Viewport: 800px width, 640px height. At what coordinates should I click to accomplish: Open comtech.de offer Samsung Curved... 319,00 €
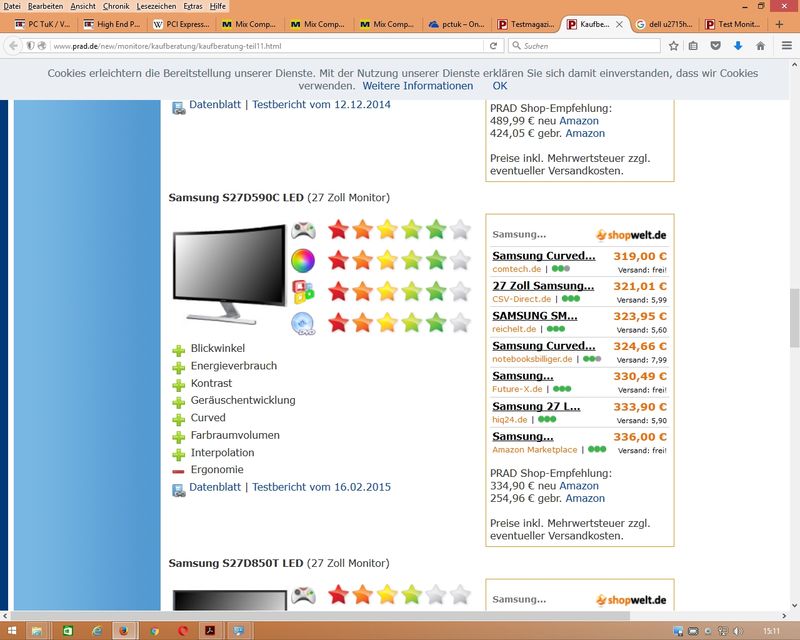coord(543,256)
